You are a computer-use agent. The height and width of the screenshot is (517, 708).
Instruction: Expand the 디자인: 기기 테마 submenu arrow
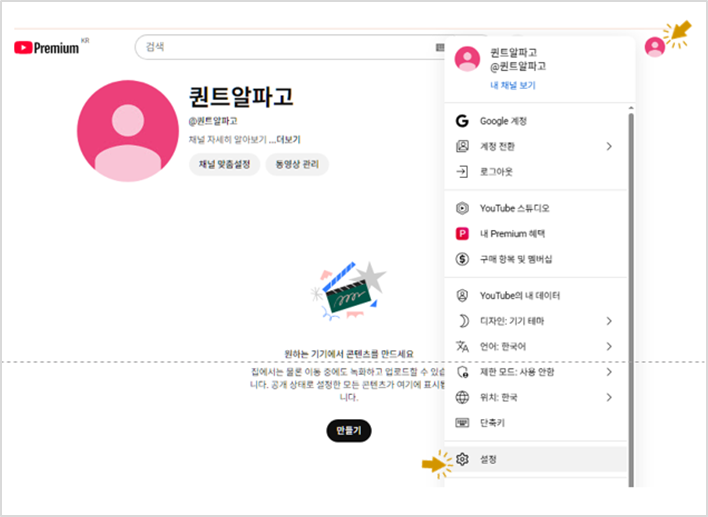pyautogui.click(x=609, y=321)
